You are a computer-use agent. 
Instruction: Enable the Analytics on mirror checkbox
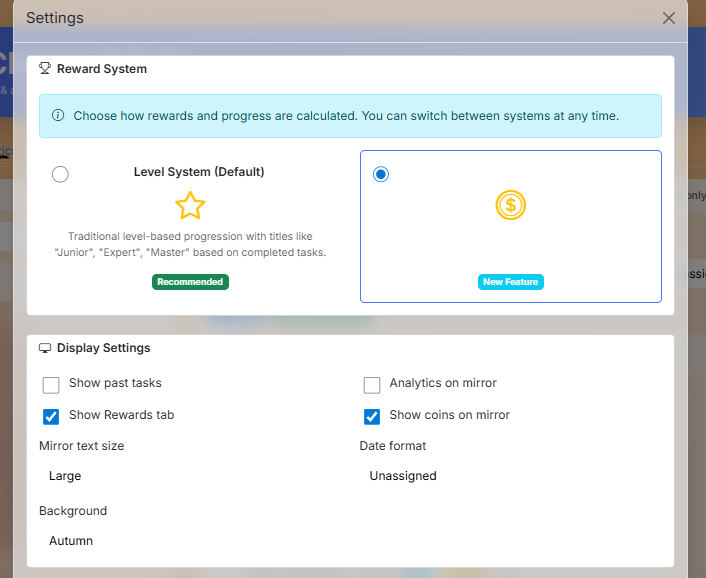tap(372, 384)
